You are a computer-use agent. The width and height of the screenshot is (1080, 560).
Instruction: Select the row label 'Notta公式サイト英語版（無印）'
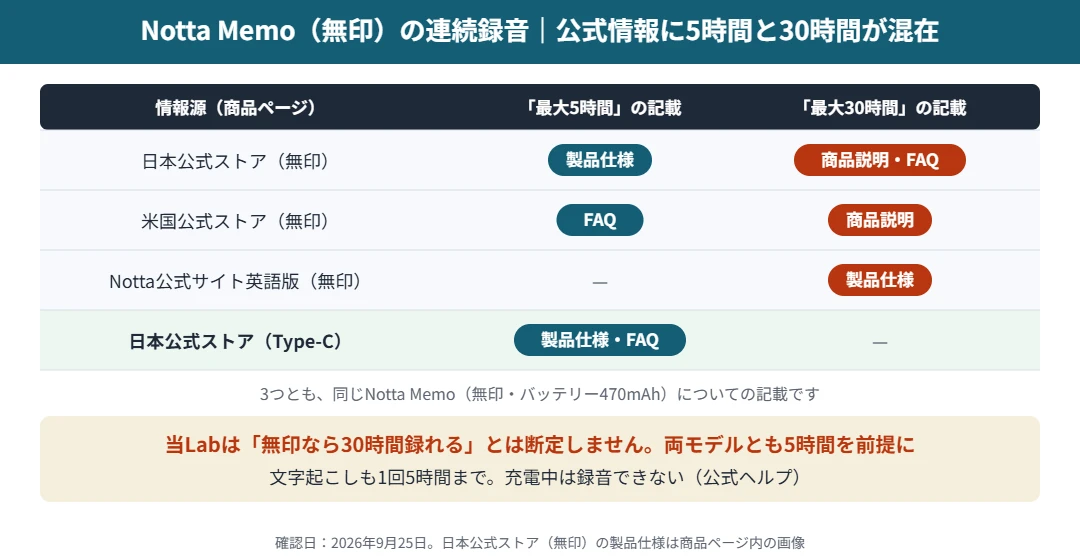(236, 280)
